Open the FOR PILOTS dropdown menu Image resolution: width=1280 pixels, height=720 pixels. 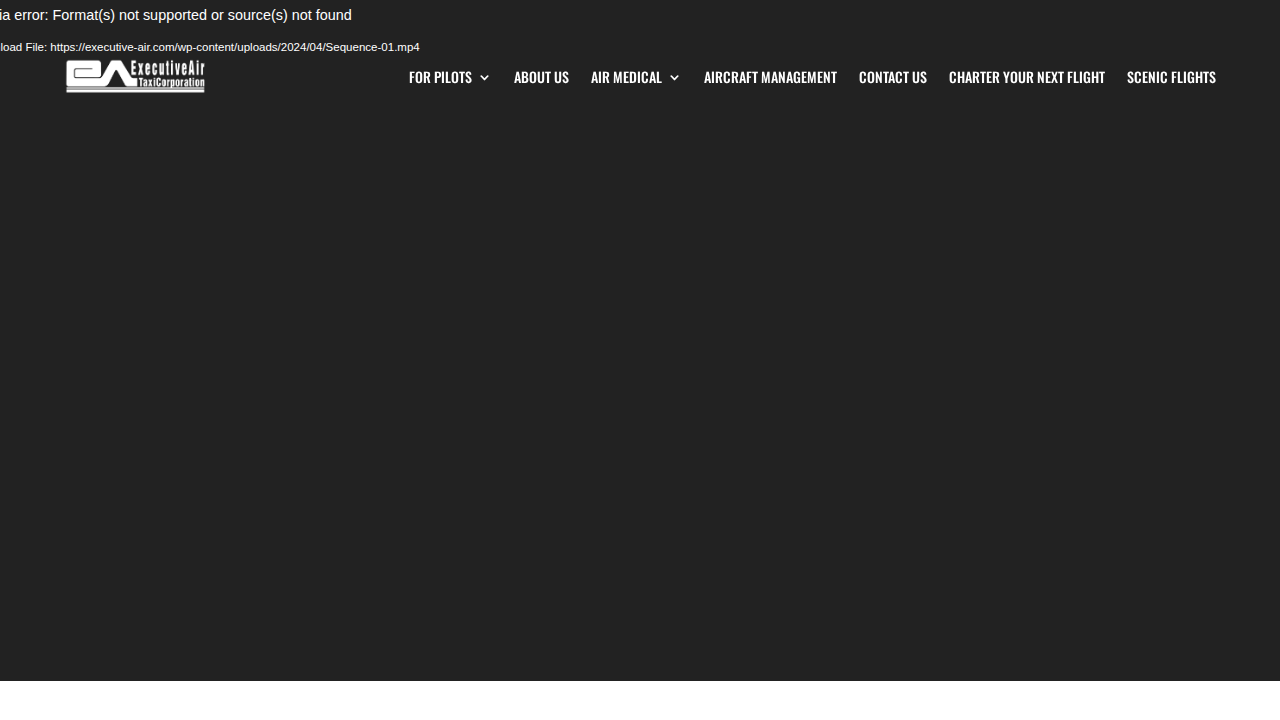point(440,76)
